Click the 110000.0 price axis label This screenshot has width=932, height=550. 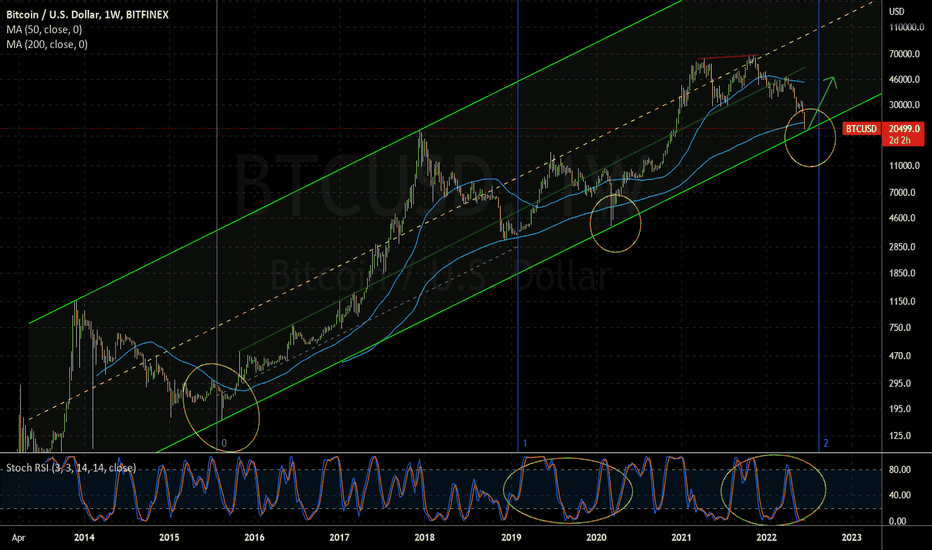[906, 27]
